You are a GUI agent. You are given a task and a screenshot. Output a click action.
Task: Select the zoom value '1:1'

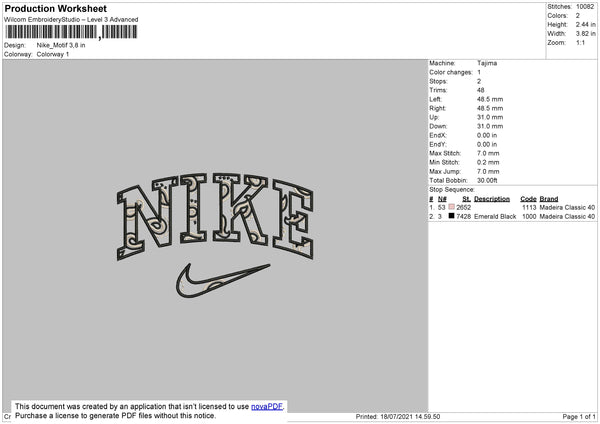[x=580, y=42]
